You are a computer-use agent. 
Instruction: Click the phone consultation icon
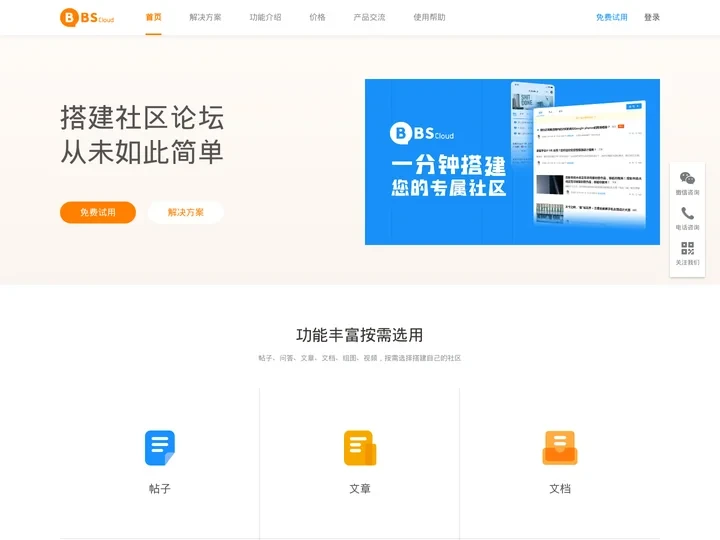point(687,213)
